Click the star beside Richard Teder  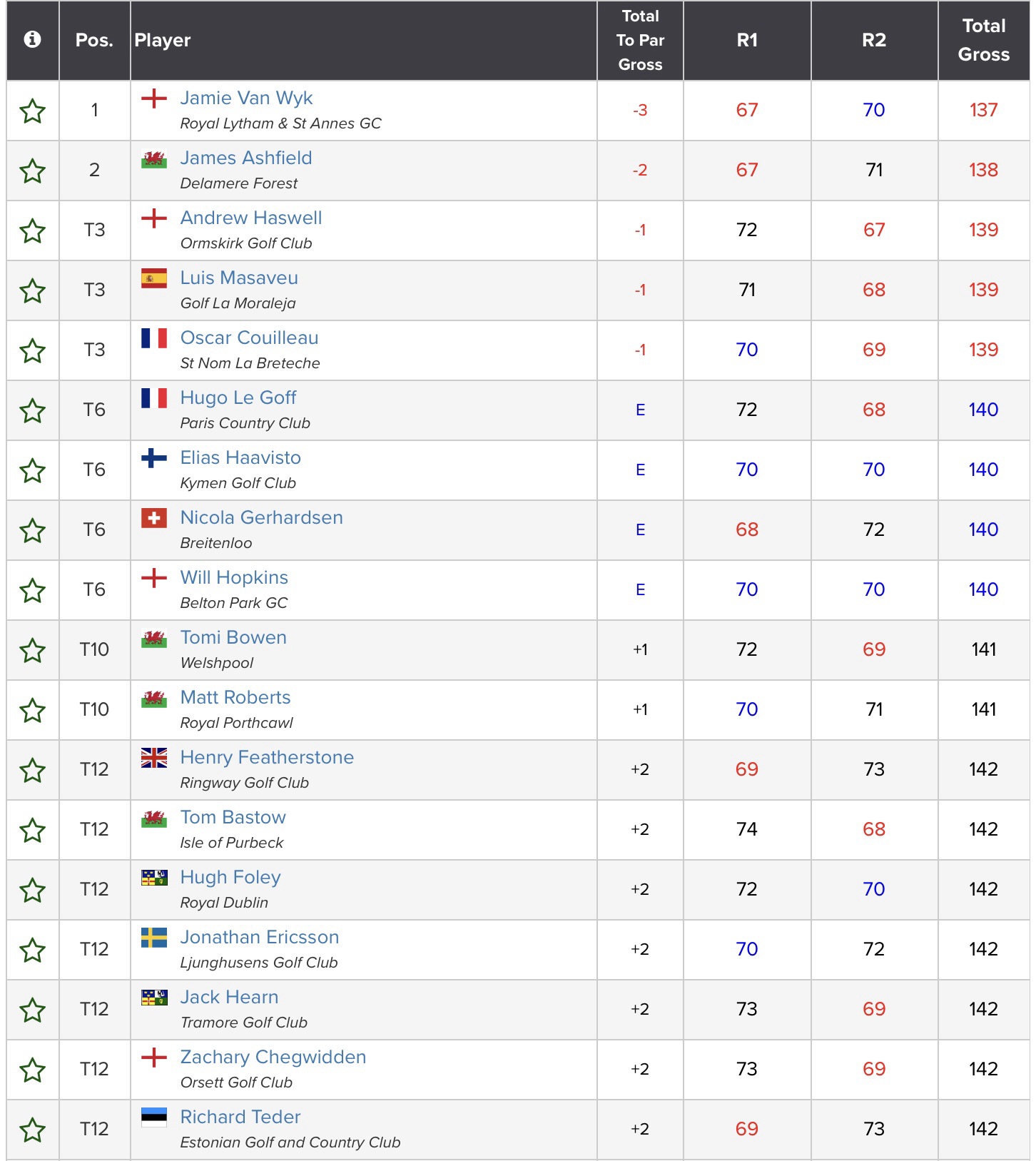pyautogui.click(x=32, y=1130)
